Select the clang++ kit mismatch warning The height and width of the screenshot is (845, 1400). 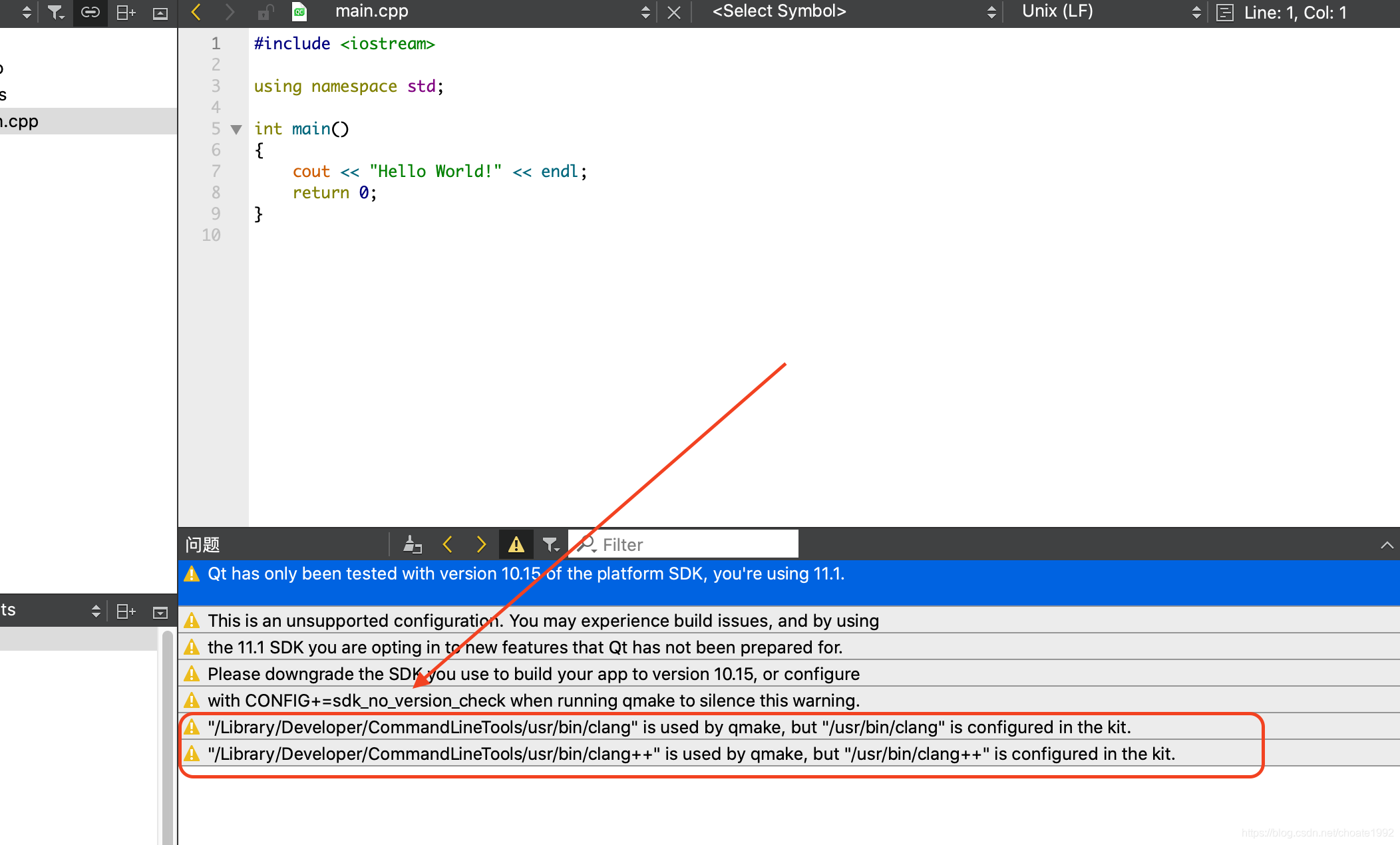pyautogui.click(x=691, y=754)
